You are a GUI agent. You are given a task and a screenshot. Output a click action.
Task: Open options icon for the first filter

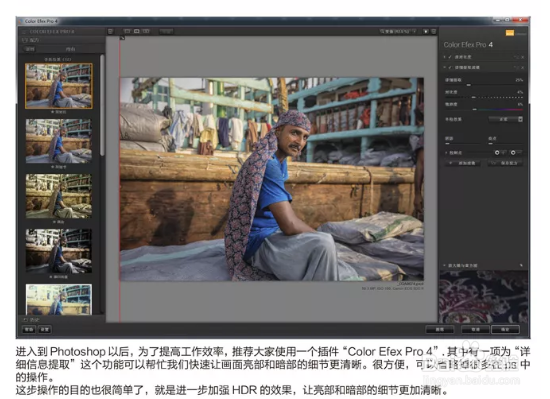[x=517, y=57]
